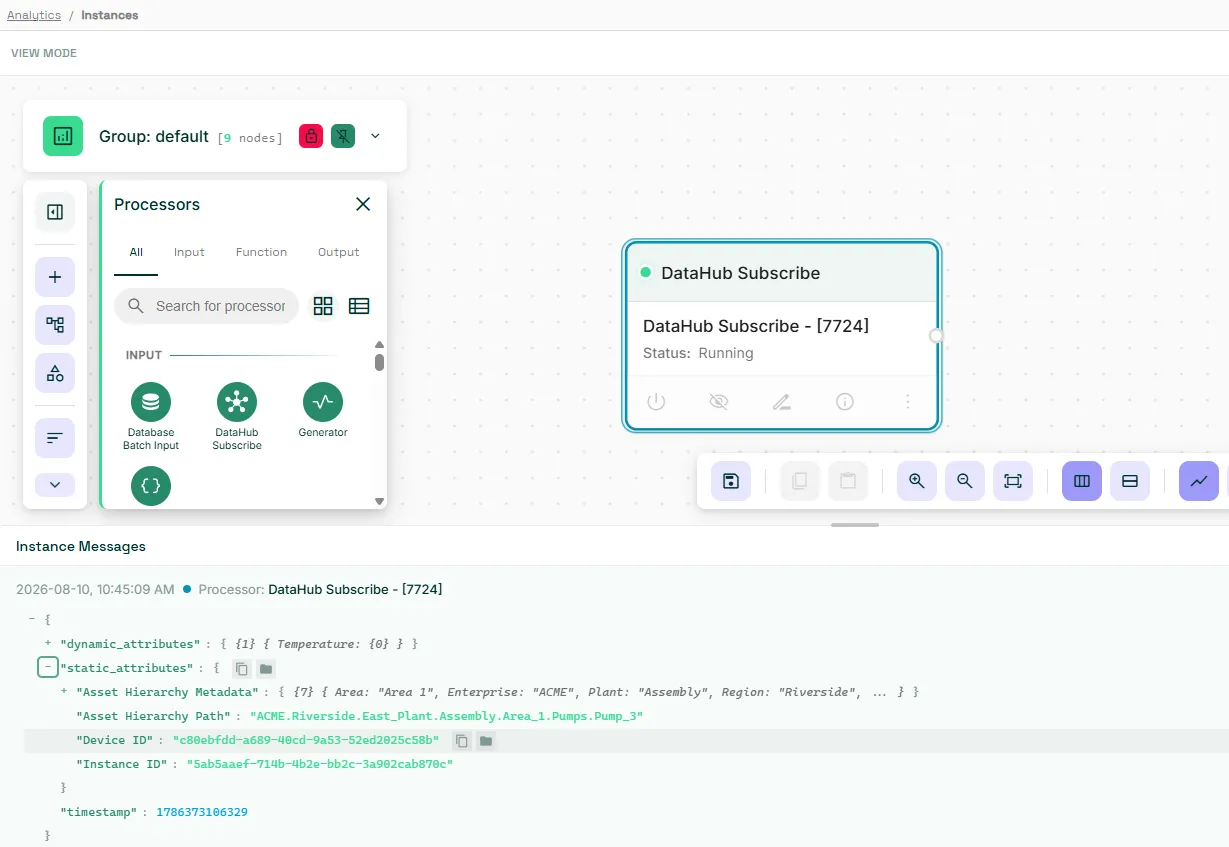This screenshot has width=1229, height=847.
Task: Click the Processors list scrollbar thumb
Action: 379,362
